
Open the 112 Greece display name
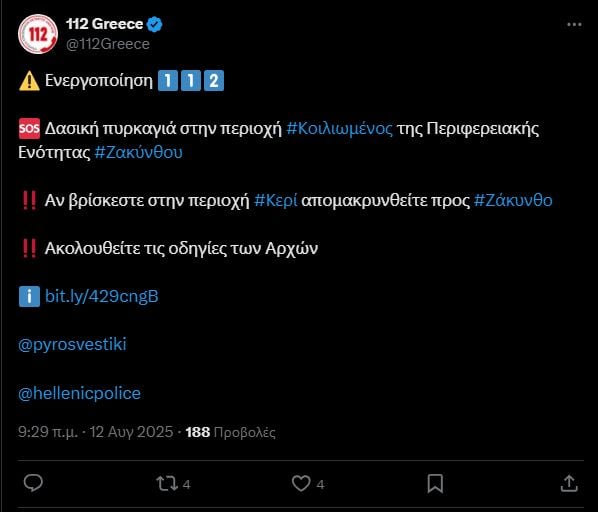[104, 24]
